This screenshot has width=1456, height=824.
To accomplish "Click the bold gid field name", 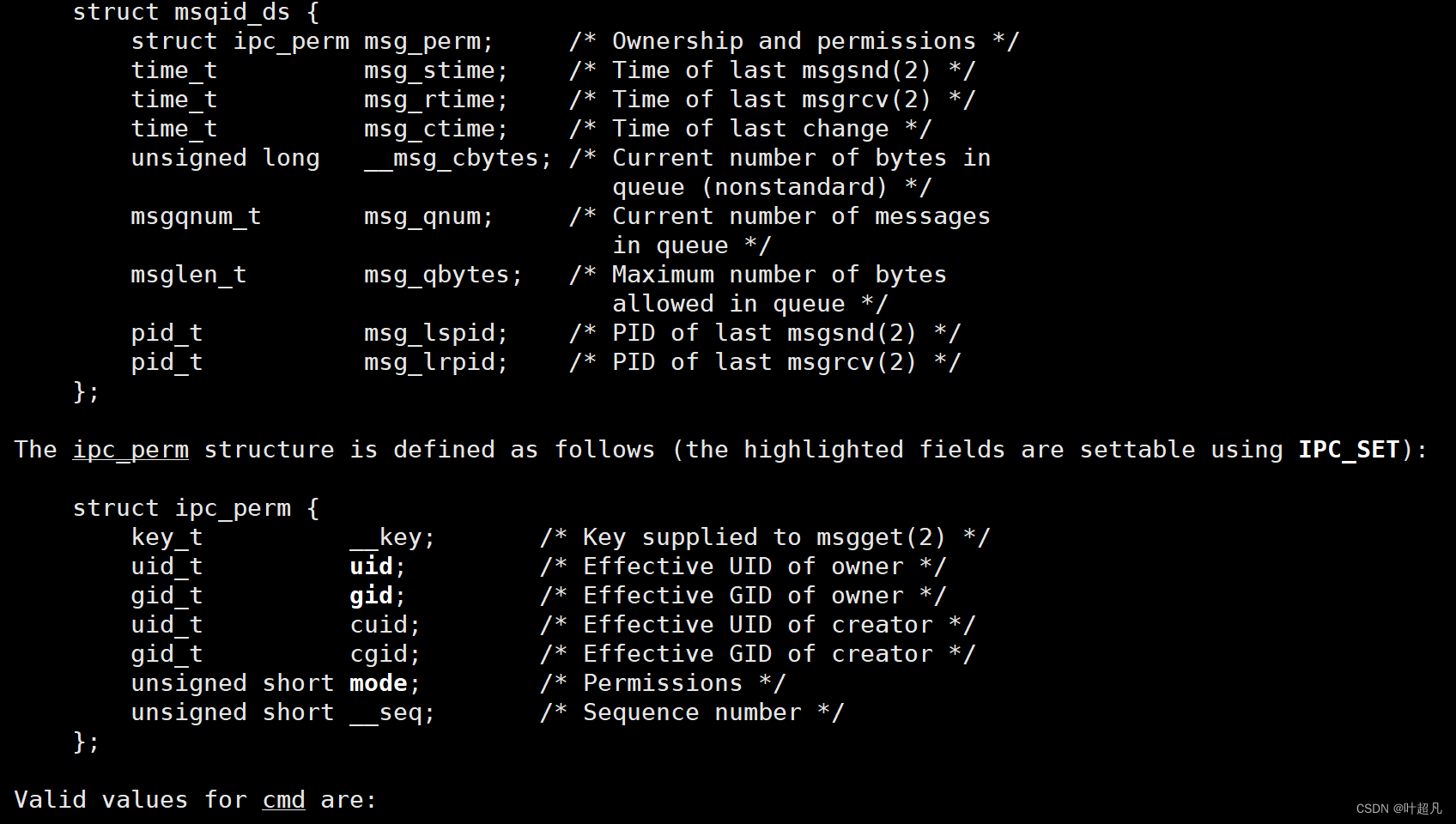I will pos(371,596).
